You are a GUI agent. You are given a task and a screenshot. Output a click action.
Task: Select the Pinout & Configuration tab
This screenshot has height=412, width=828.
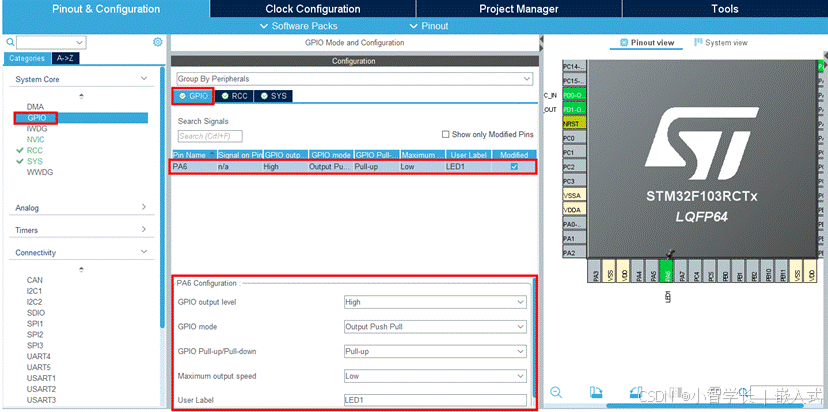106,9
